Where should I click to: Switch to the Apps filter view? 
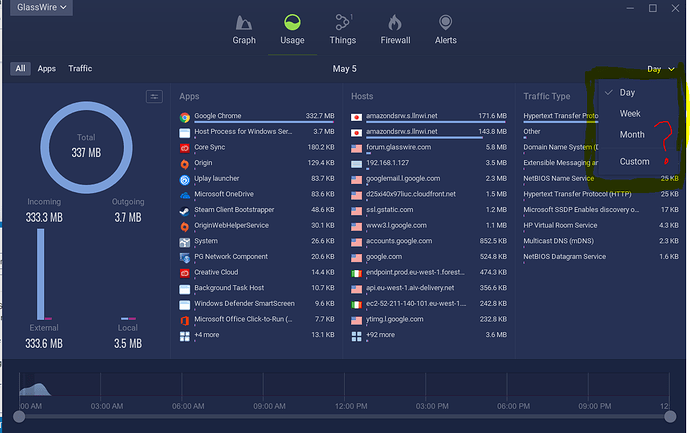[x=47, y=69]
